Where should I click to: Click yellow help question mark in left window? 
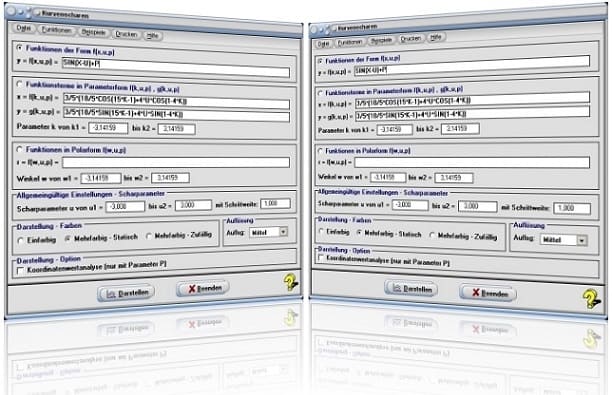[x=291, y=282]
